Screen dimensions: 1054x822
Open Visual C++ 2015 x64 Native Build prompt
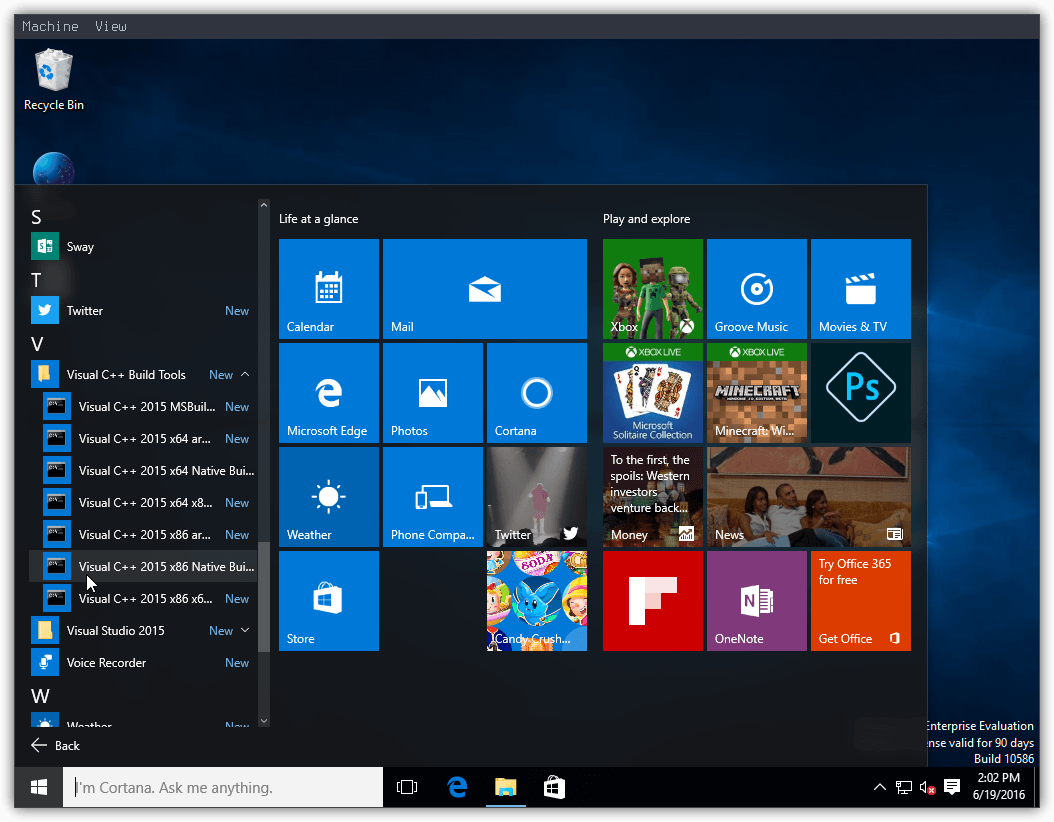click(x=143, y=470)
